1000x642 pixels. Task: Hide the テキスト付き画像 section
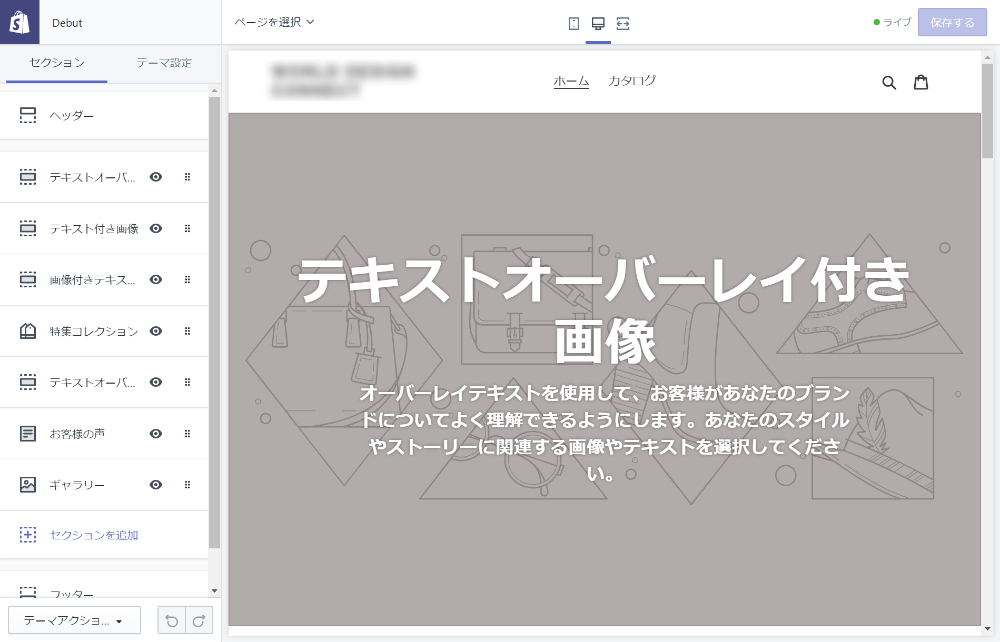[x=156, y=228]
